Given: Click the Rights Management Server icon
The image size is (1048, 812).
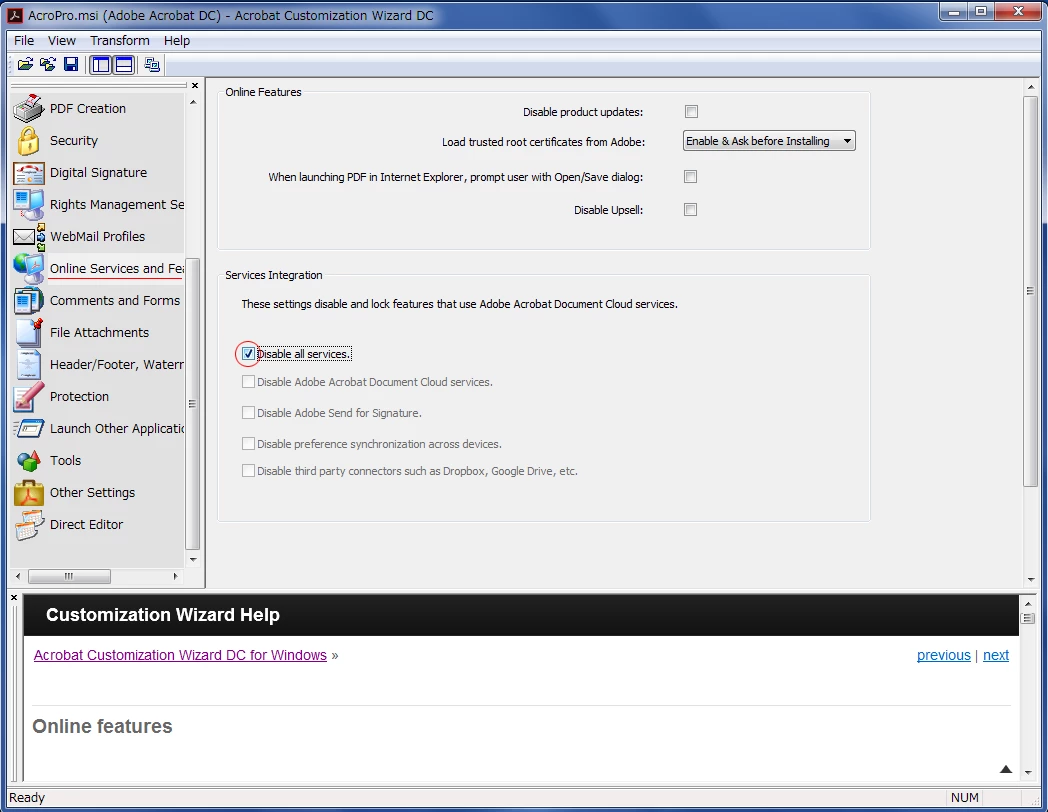Looking at the screenshot, I should click(x=29, y=205).
